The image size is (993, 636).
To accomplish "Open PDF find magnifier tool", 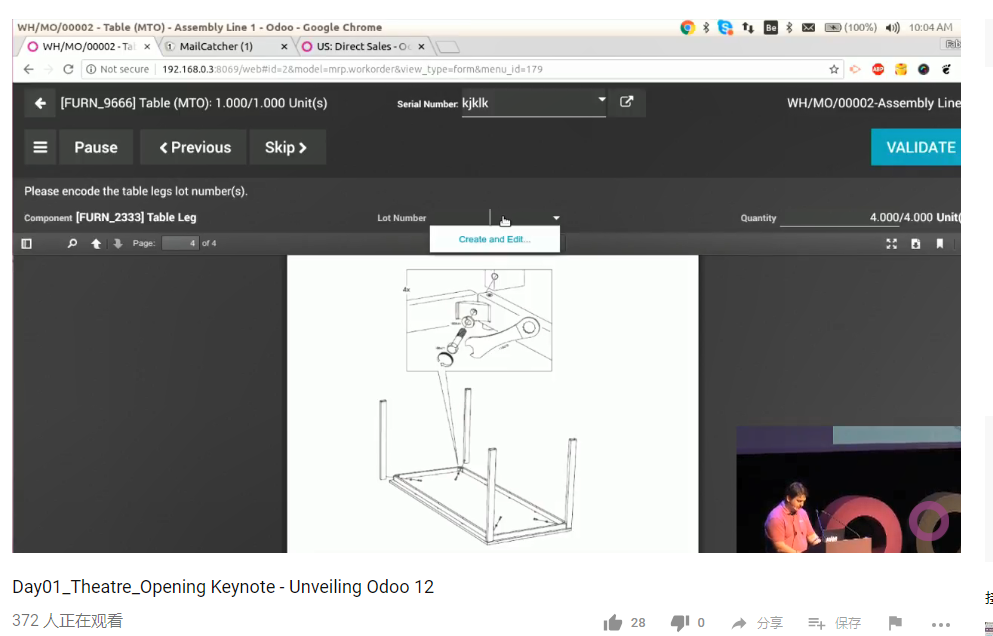I will tap(72, 243).
